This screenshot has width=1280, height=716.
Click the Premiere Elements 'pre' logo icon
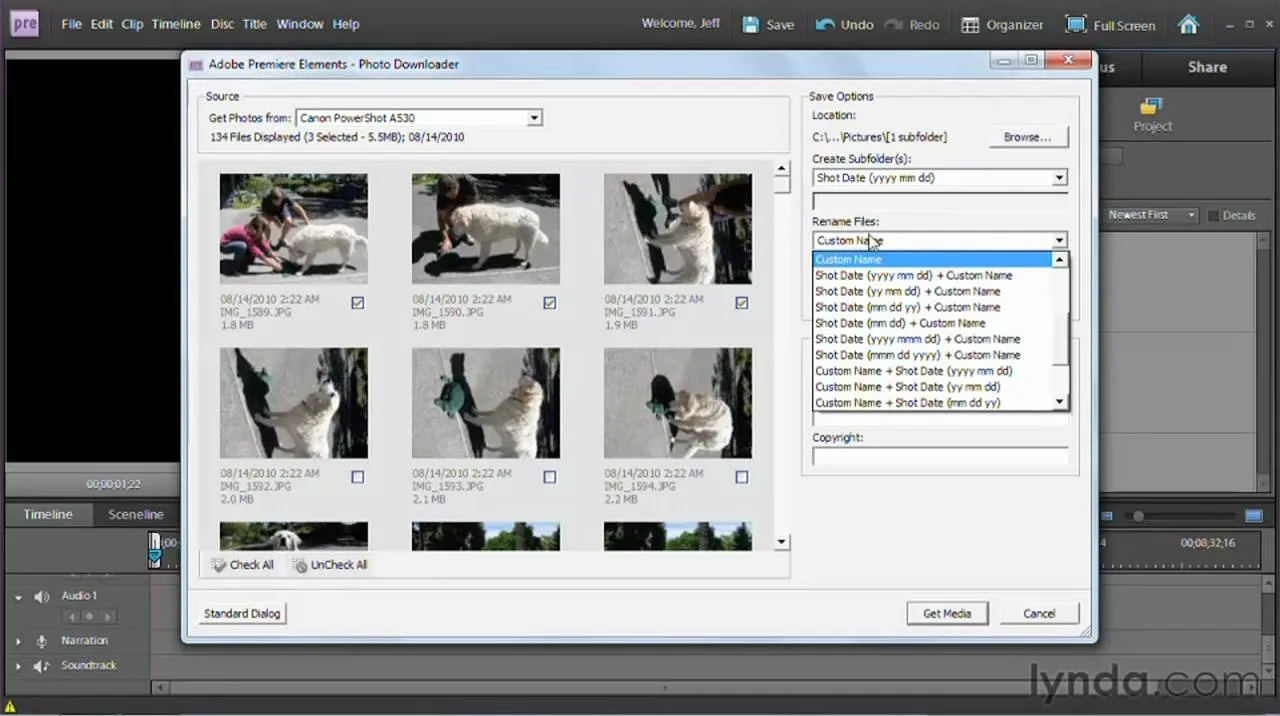tap(24, 23)
